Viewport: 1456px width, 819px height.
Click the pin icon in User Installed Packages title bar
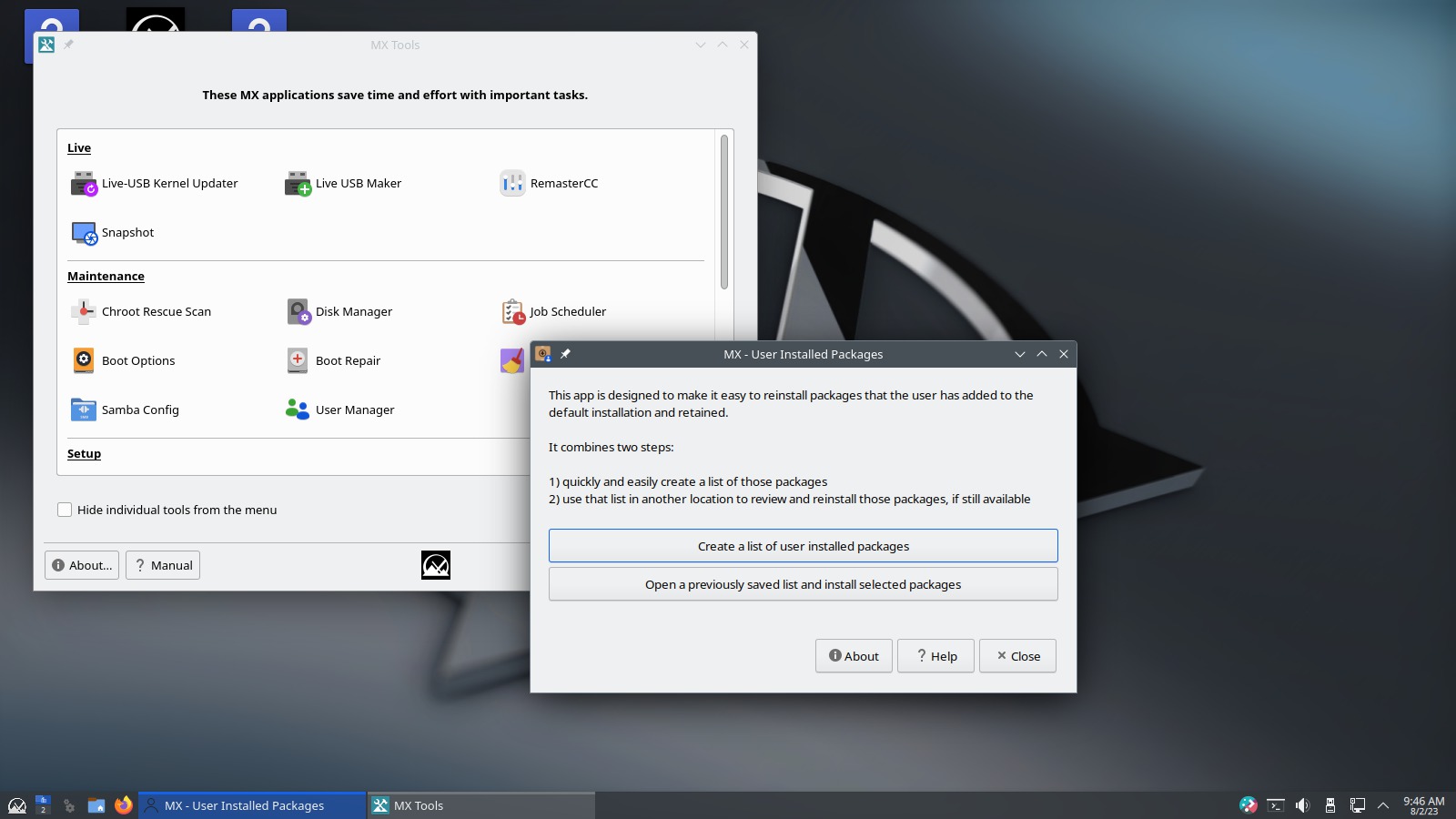click(565, 354)
